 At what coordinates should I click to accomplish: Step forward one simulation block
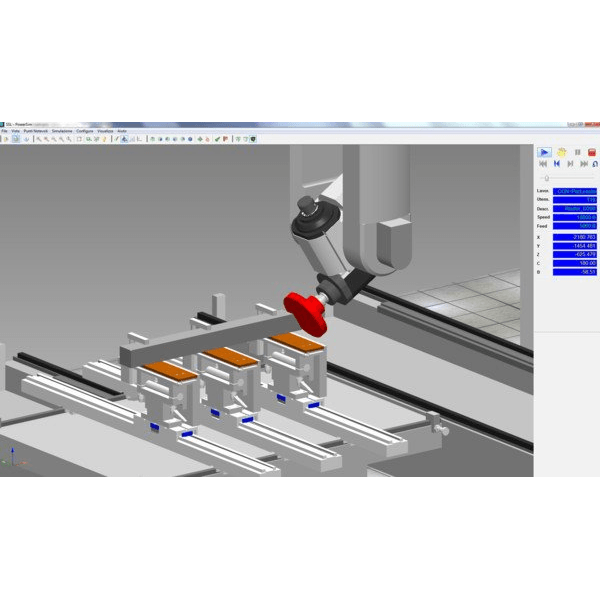coord(571,164)
